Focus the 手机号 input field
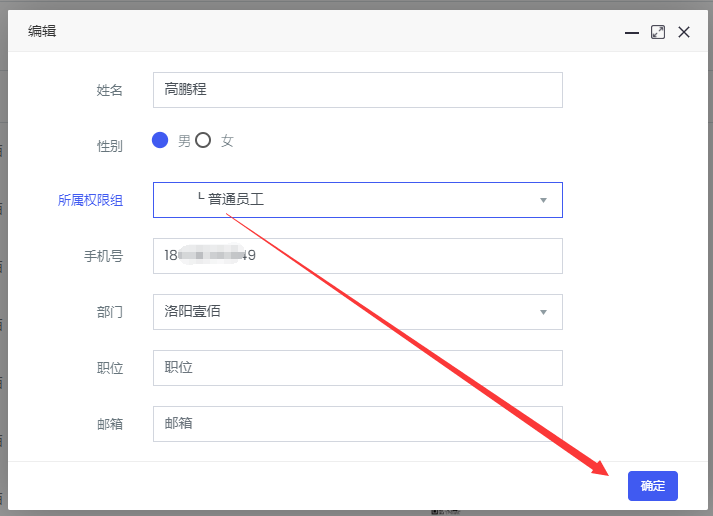The image size is (713, 516). [x=358, y=256]
